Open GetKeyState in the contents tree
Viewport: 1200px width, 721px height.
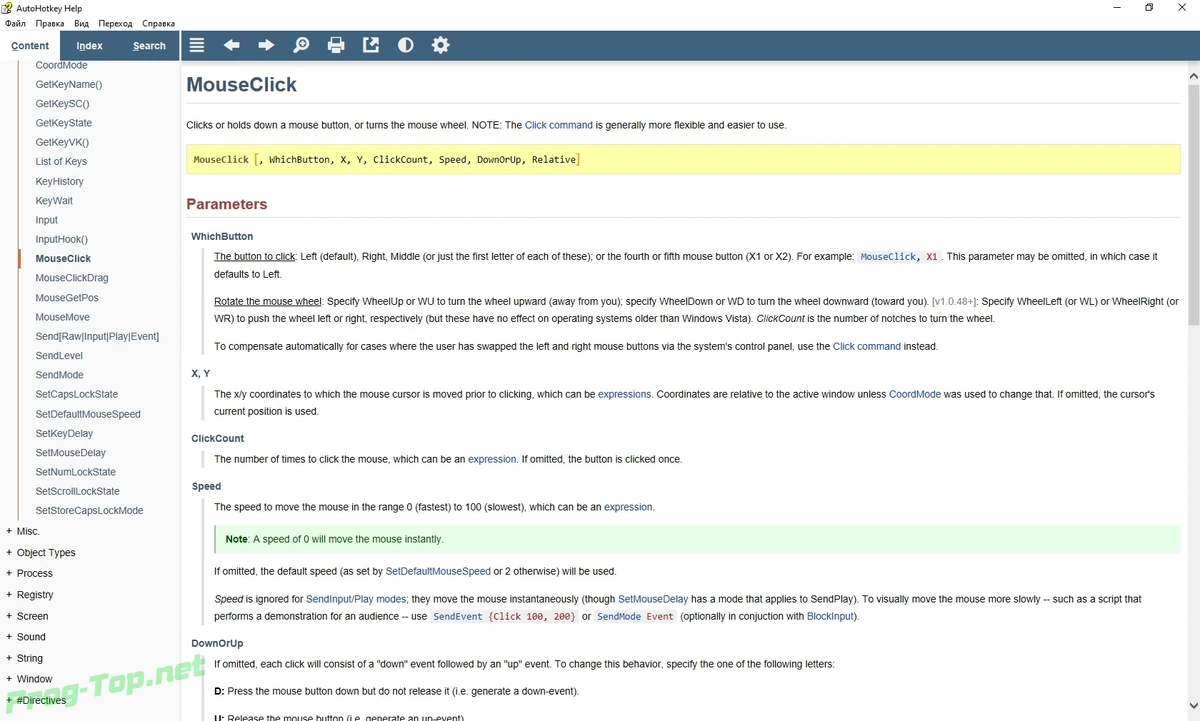(x=63, y=123)
